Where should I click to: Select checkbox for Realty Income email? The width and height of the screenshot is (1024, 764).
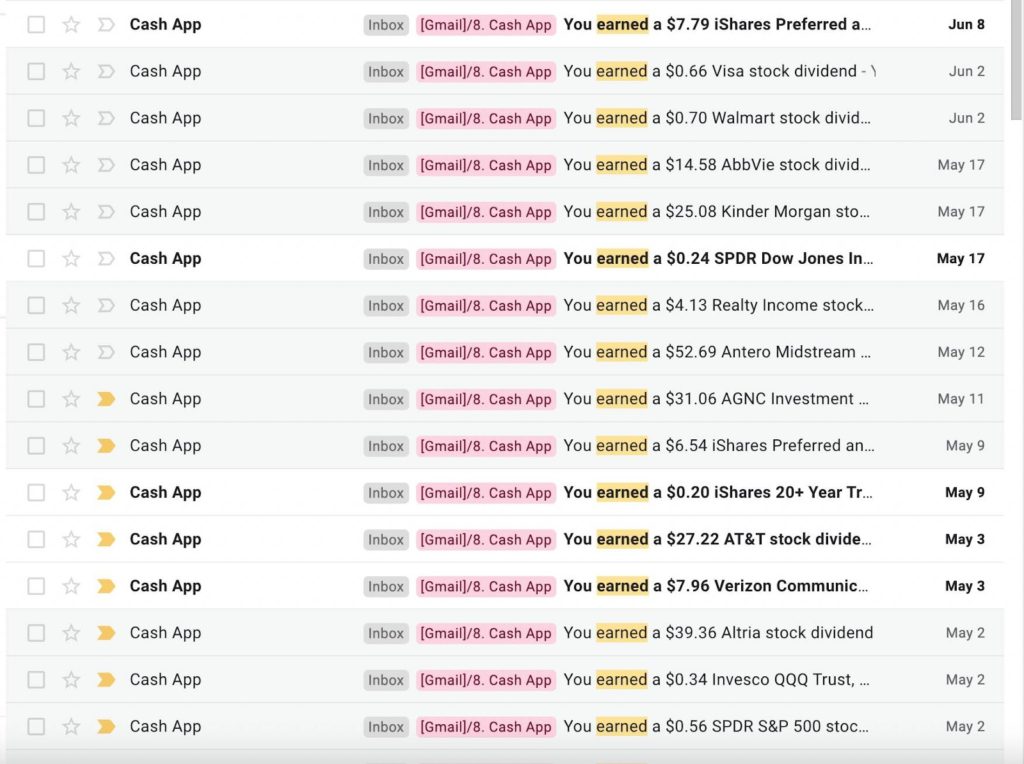pos(36,305)
